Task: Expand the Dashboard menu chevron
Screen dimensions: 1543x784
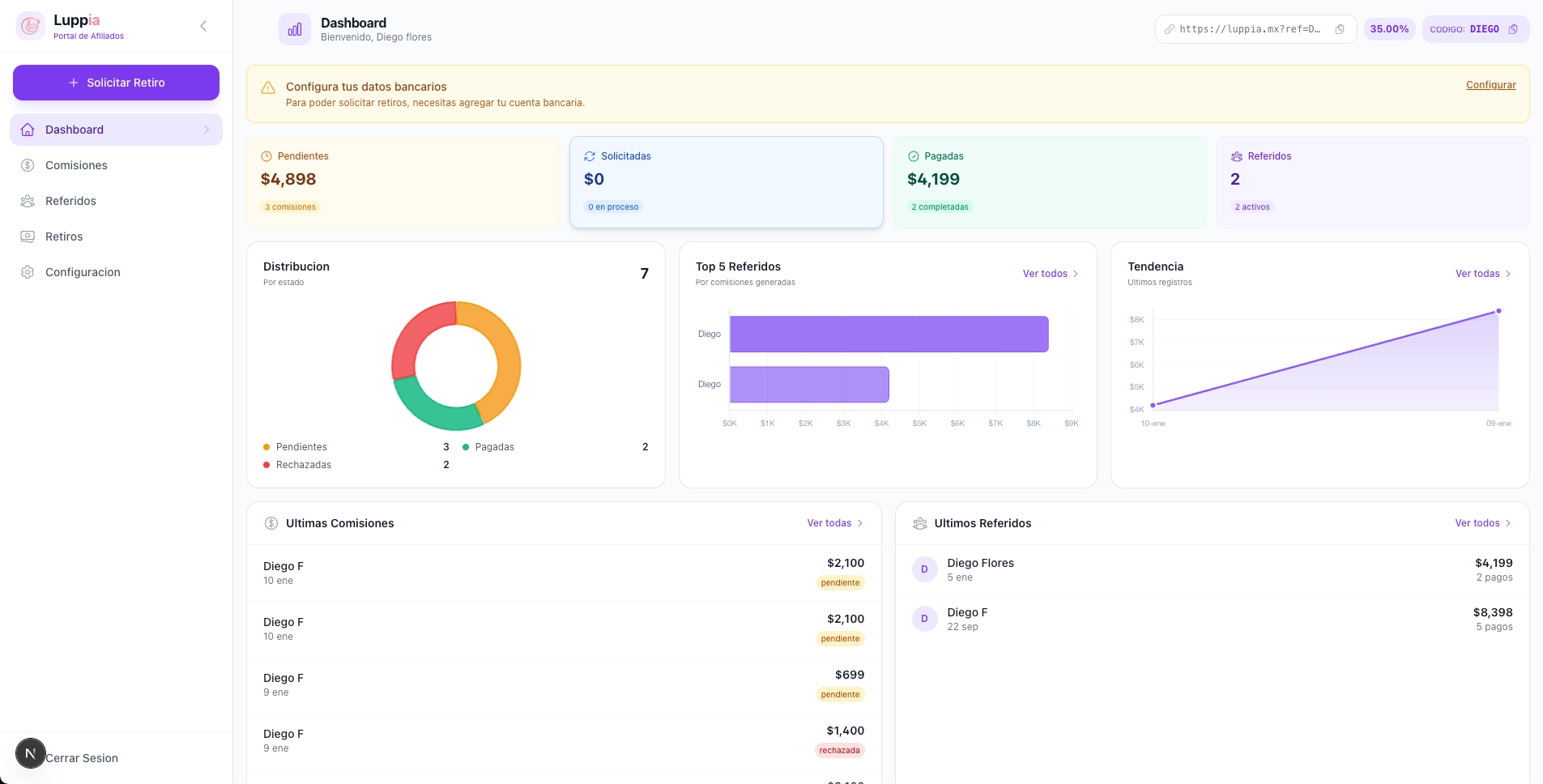Action: click(x=207, y=130)
